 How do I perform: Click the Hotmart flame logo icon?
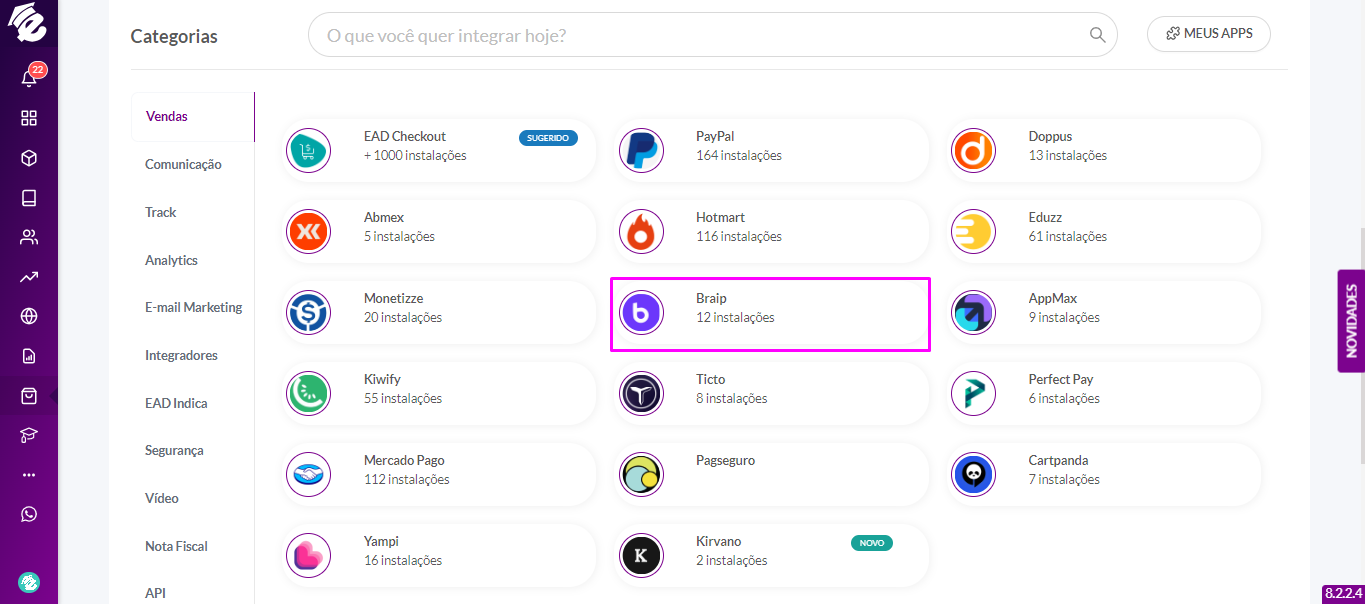pos(641,232)
